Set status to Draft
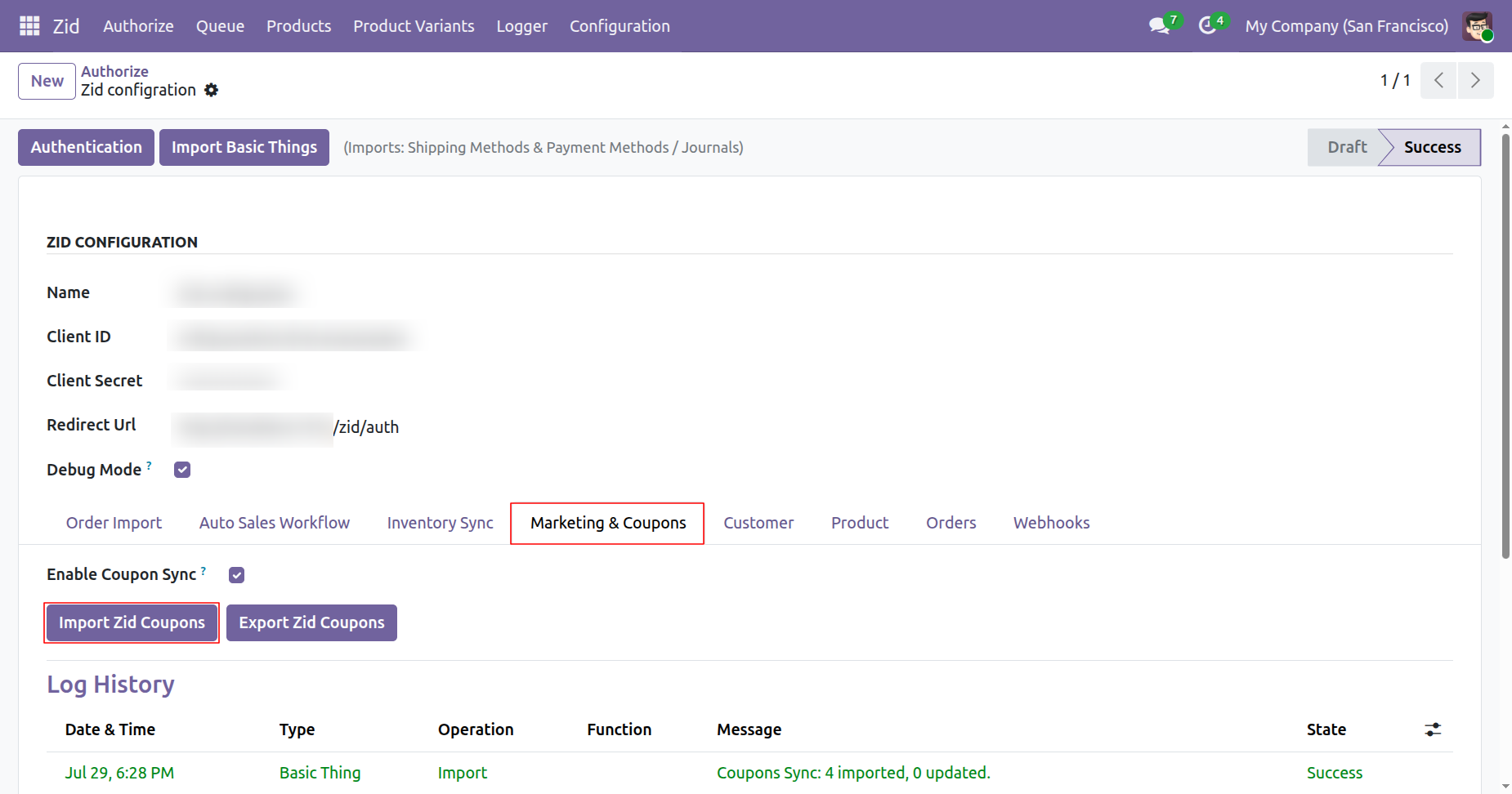 tap(1346, 147)
